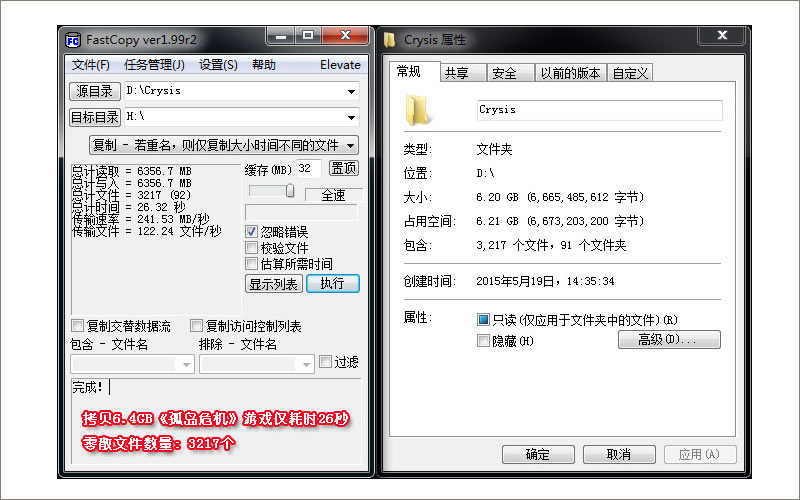
Task: Switch to the 安全 tab
Action: coord(505,73)
